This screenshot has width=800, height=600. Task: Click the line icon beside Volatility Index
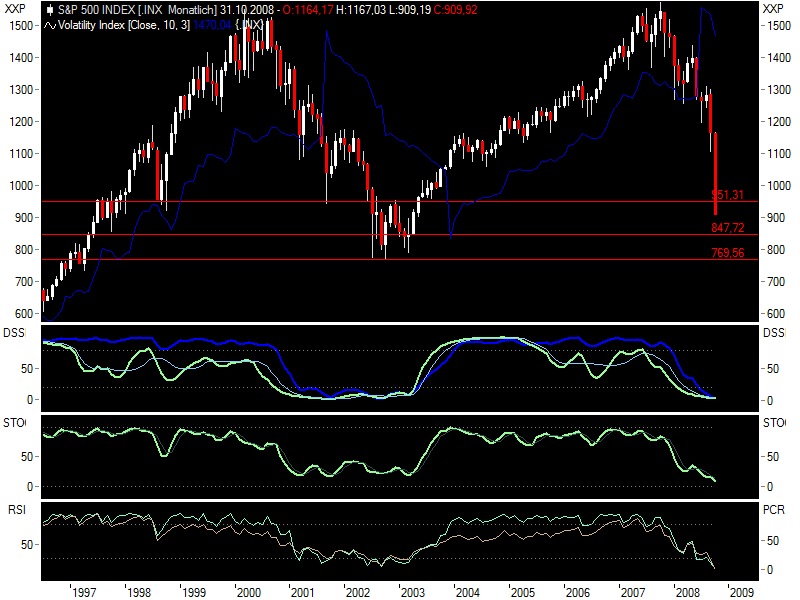[x=50, y=26]
